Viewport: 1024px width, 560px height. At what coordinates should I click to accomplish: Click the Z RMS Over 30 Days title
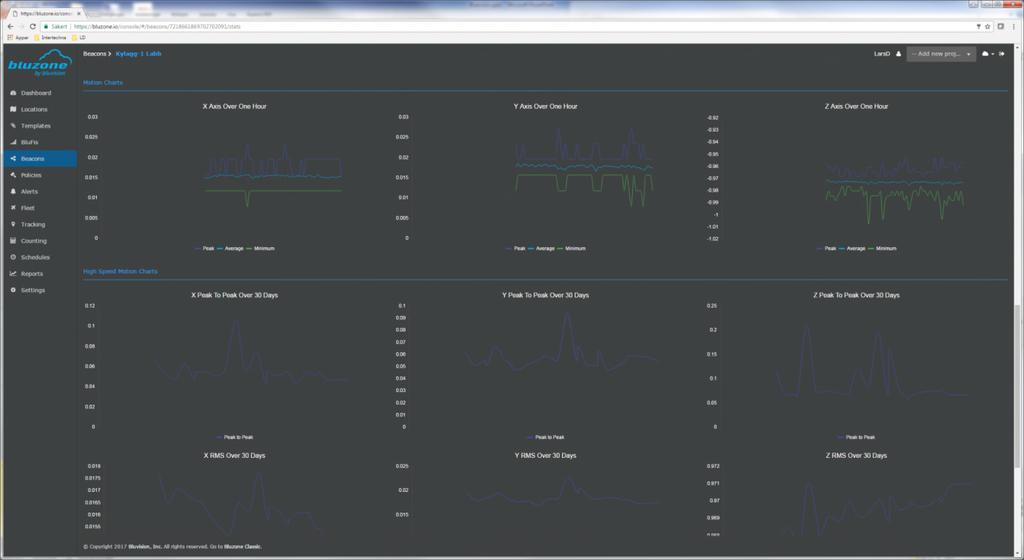(856, 455)
